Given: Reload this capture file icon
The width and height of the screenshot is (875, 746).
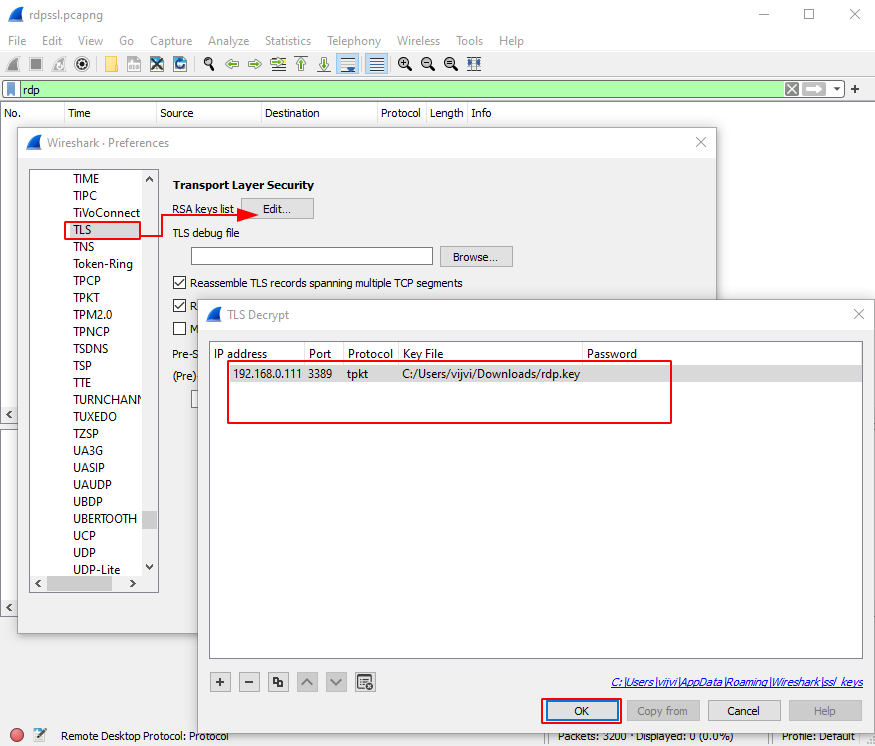Looking at the screenshot, I should (x=180, y=64).
